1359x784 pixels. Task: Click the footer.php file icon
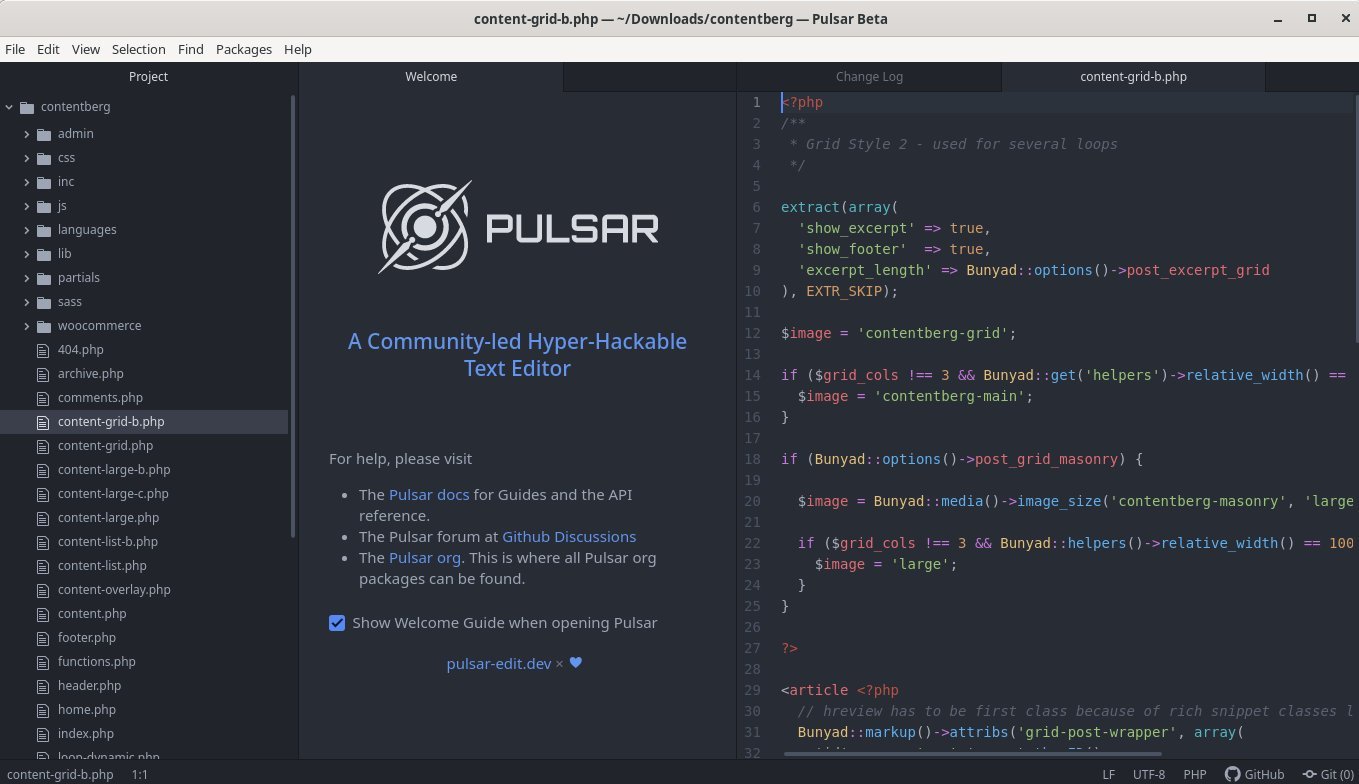pyautogui.click(x=43, y=638)
